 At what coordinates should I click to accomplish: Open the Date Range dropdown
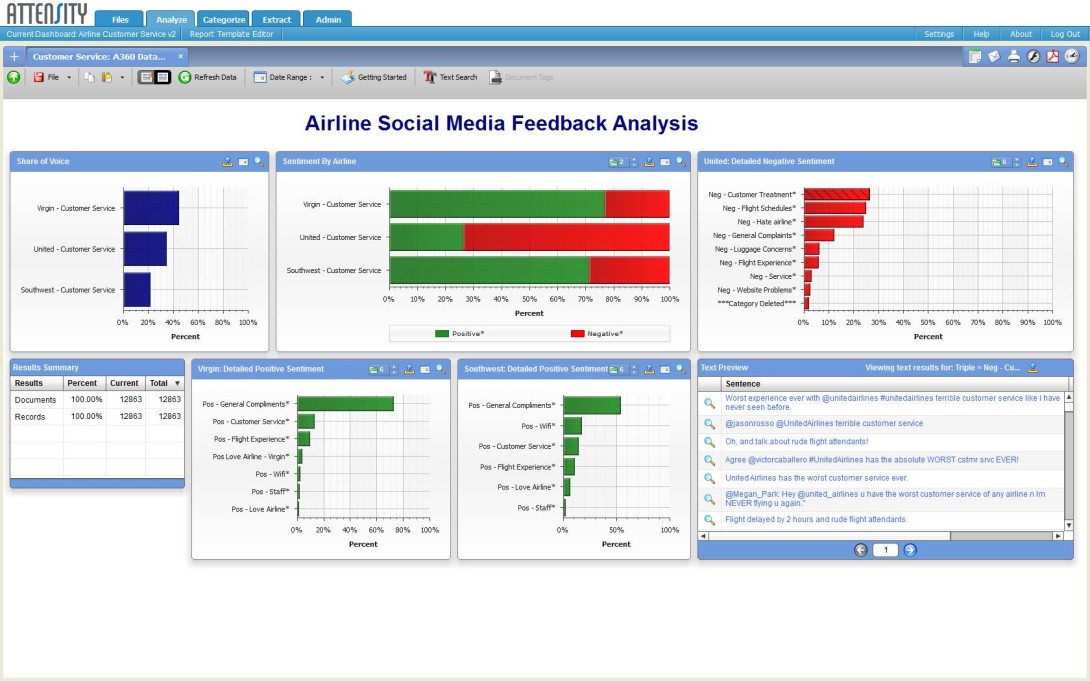click(x=322, y=77)
